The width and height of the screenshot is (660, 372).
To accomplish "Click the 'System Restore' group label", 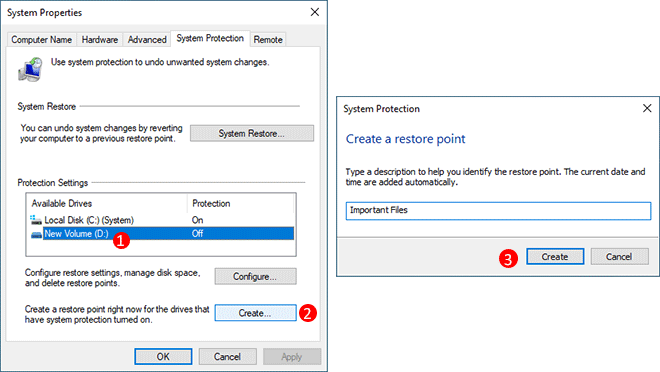I will [46, 106].
